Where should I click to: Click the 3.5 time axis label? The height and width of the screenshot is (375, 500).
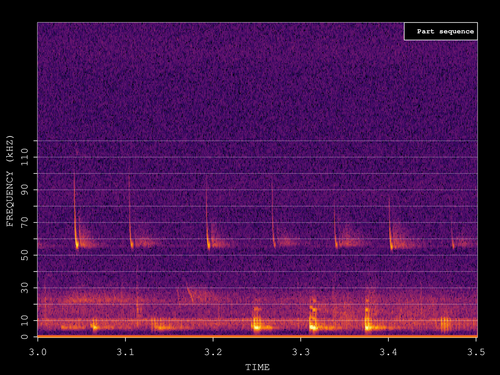(476, 352)
